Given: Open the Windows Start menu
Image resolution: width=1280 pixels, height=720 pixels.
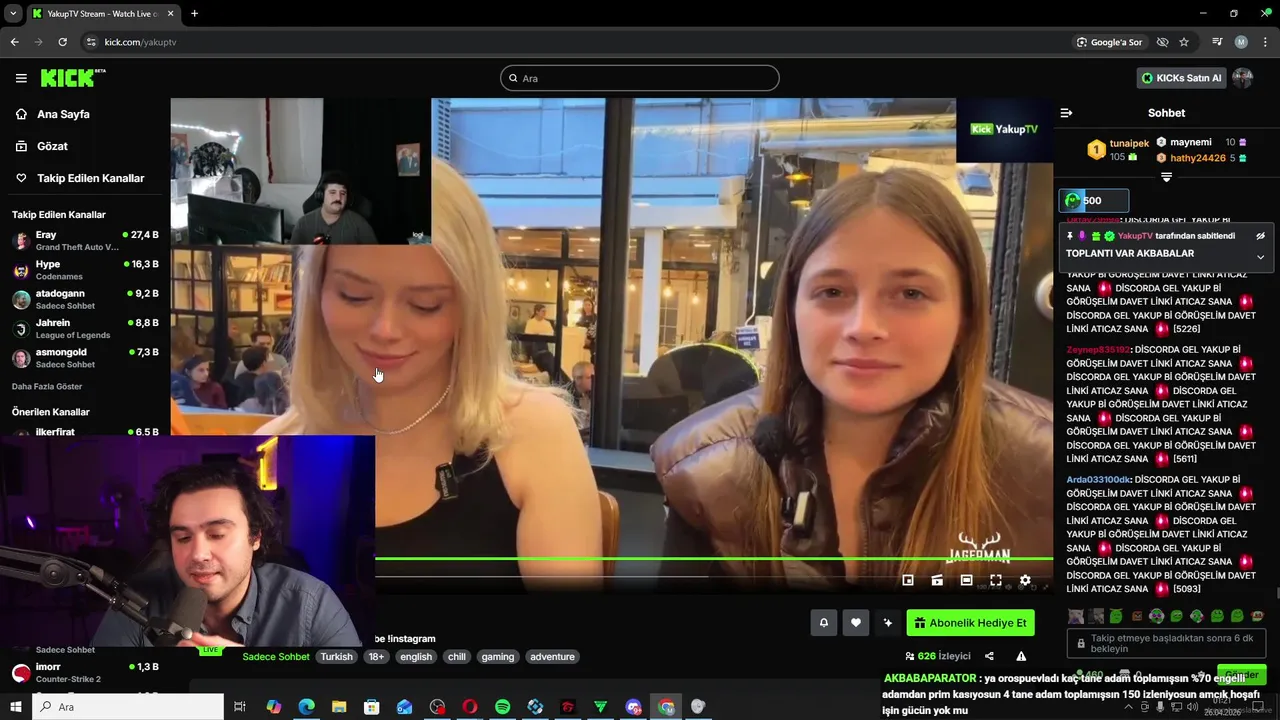Looking at the screenshot, I should point(16,707).
